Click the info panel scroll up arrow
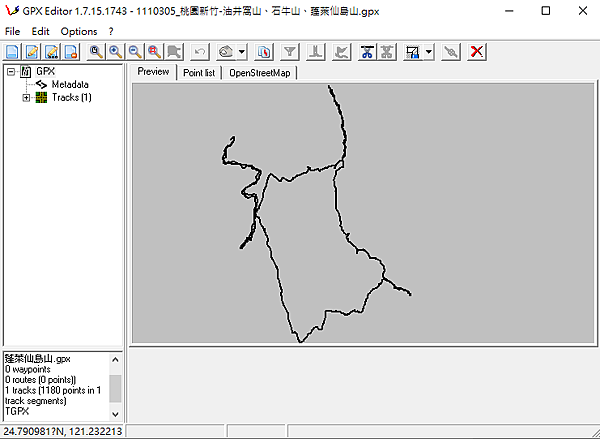The image size is (600, 439). (x=115, y=359)
